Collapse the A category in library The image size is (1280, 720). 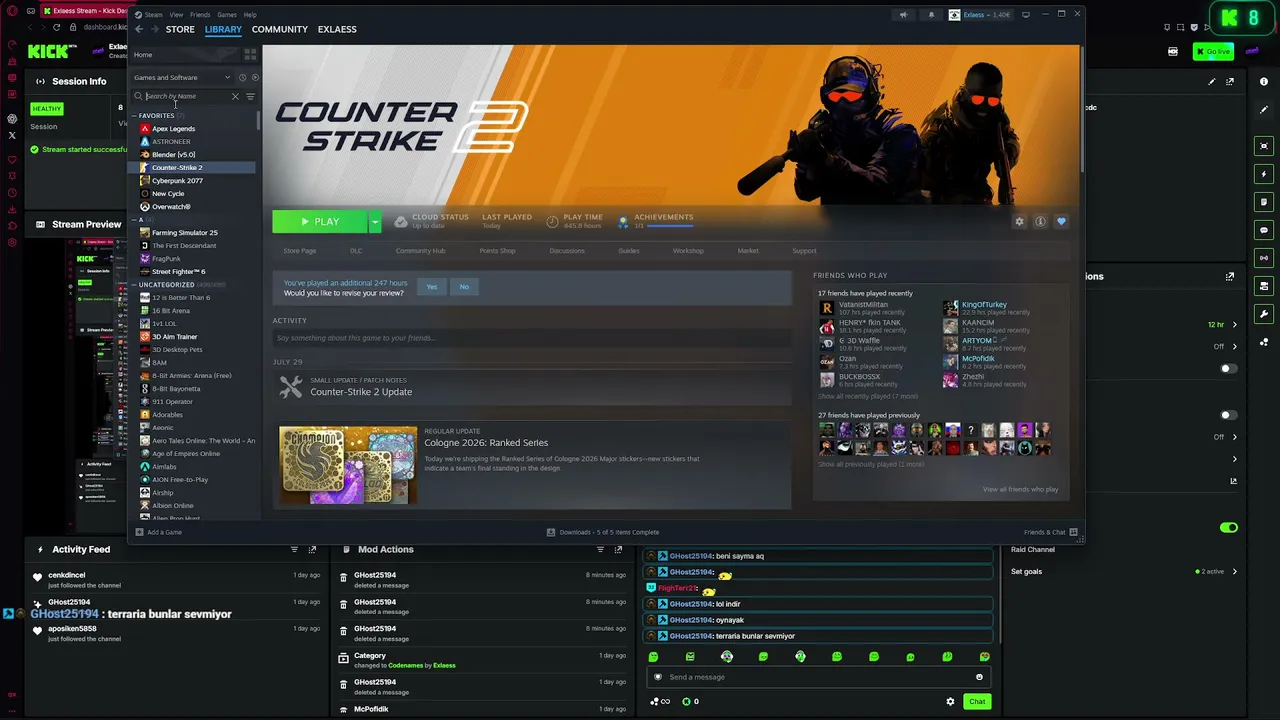tap(135, 220)
